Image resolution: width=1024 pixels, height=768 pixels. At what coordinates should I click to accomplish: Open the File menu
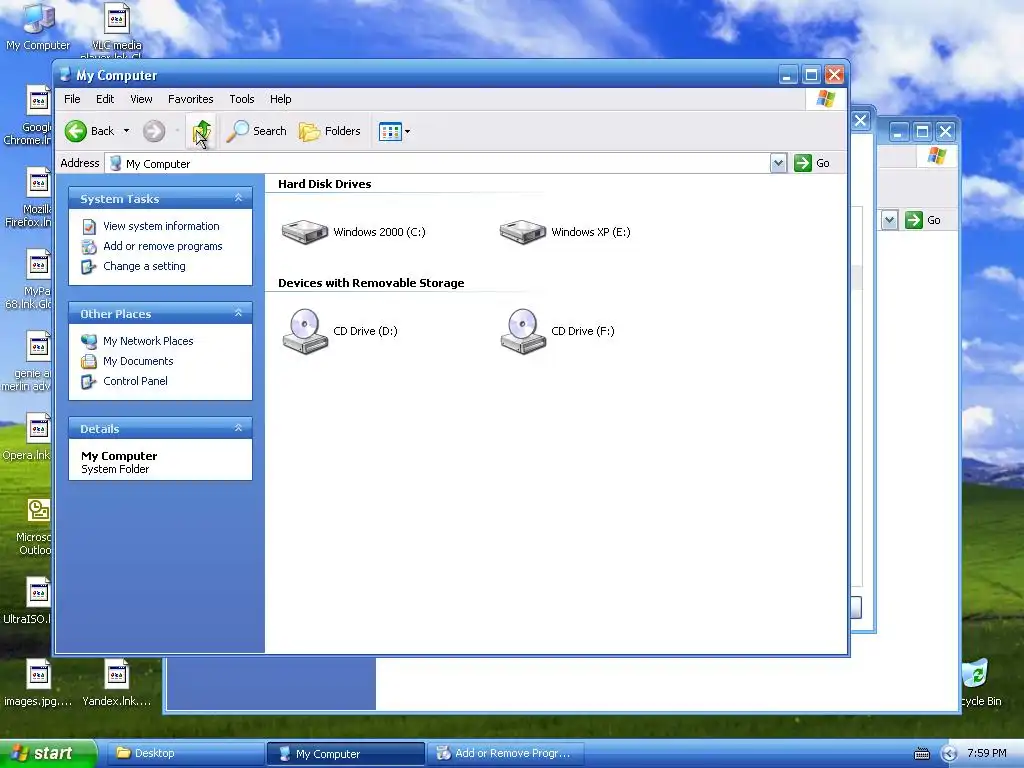pyautogui.click(x=72, y=99)
